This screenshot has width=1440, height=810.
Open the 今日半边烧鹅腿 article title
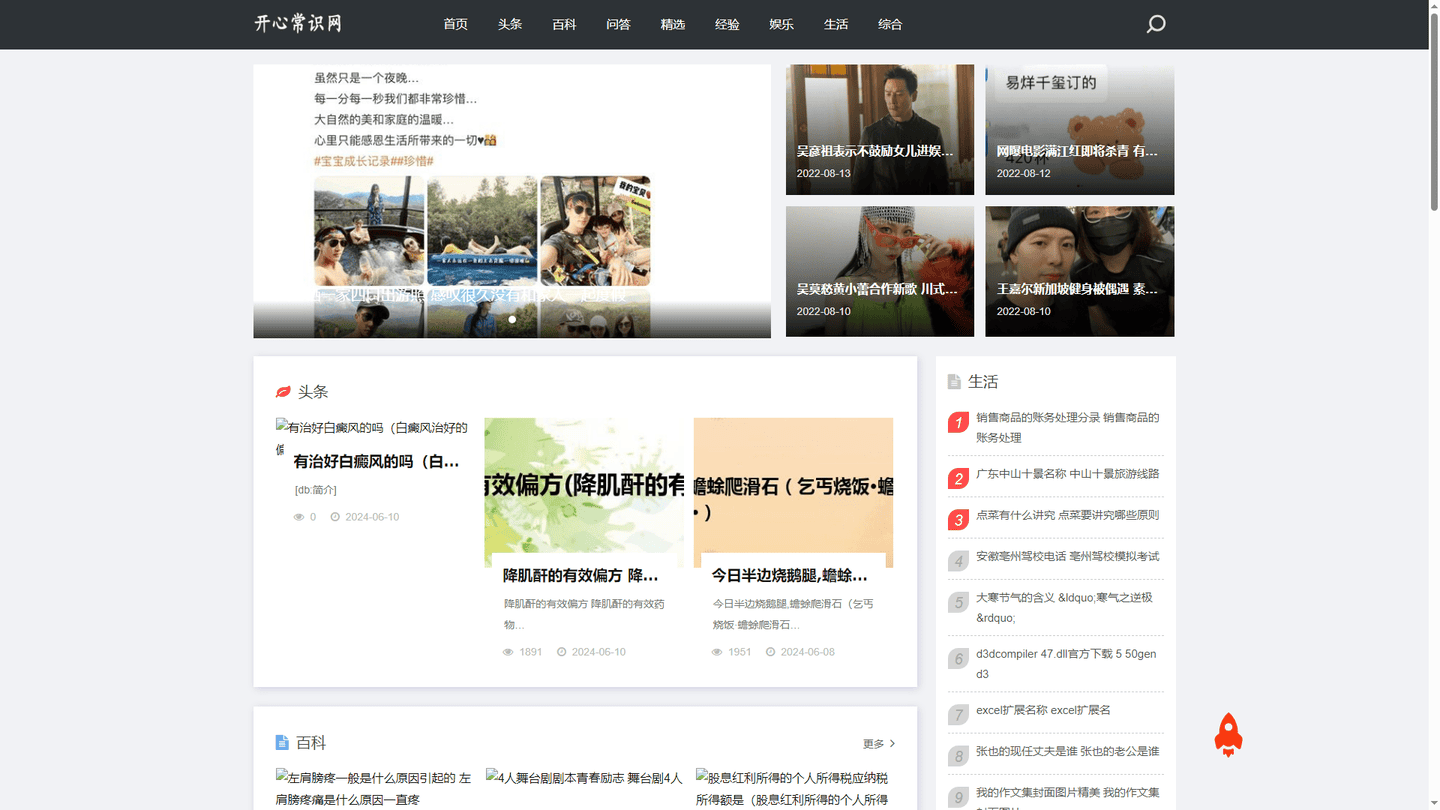(x=790, y=576)
